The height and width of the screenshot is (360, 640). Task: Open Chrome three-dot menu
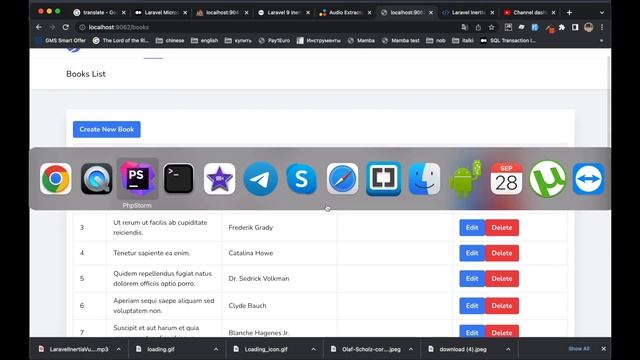[x=602, y=27]
